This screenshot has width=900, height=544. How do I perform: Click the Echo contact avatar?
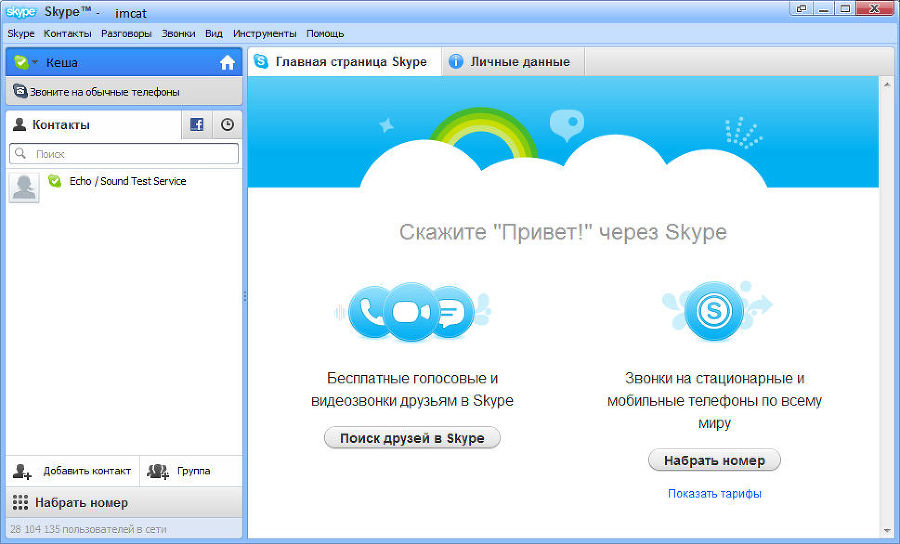(x=24, y=187)
